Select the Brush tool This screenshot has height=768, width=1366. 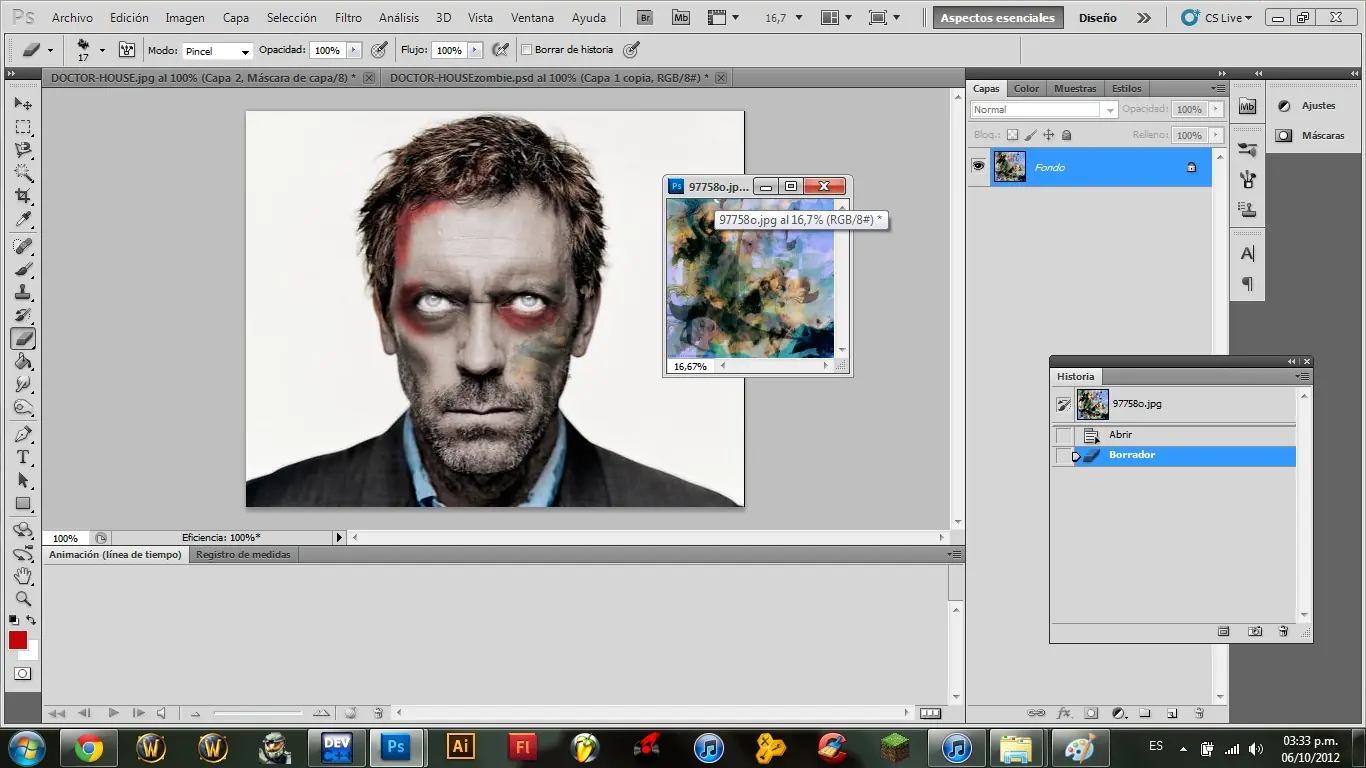[22, 269]
